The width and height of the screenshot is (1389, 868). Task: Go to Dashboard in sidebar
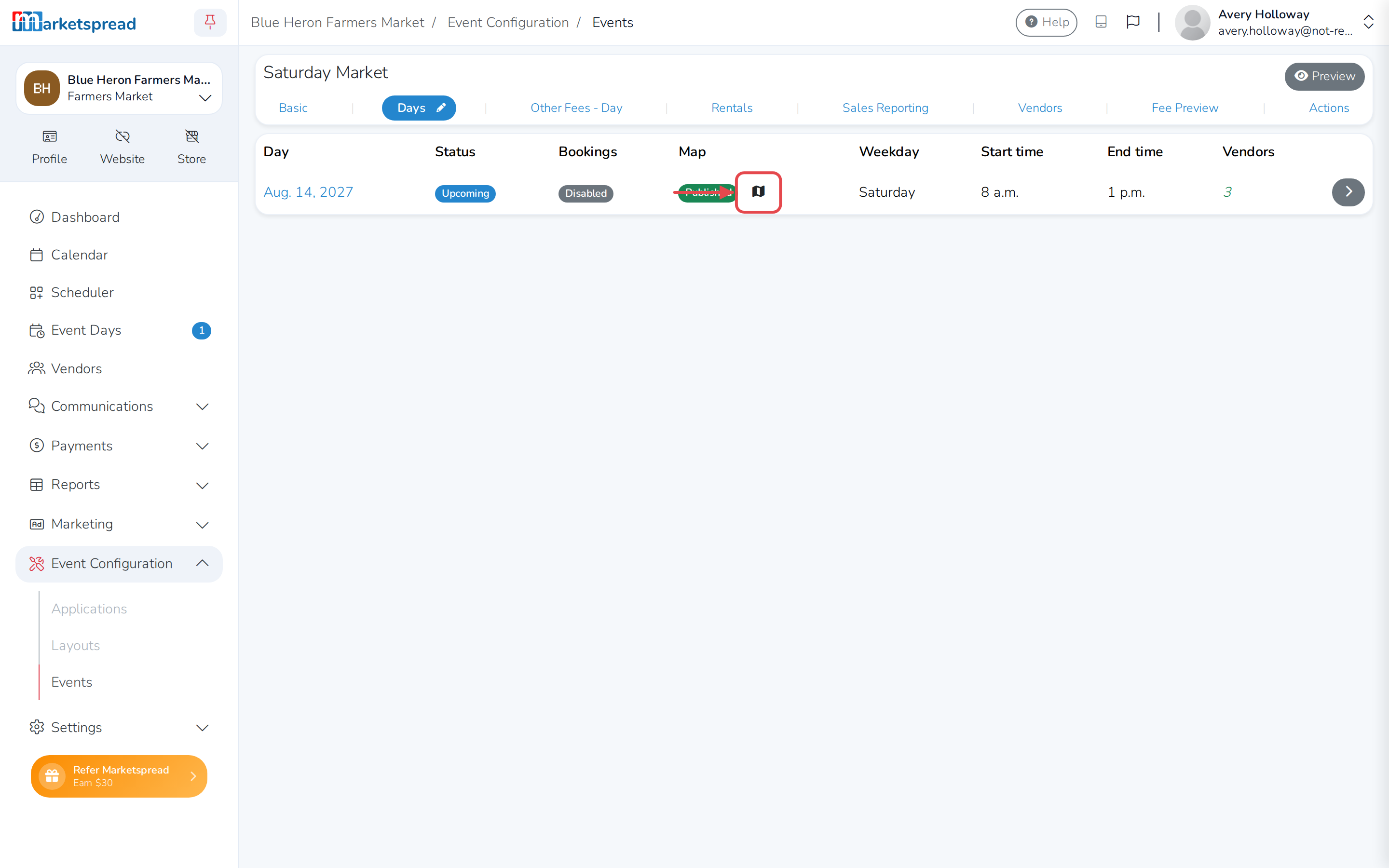119,217
